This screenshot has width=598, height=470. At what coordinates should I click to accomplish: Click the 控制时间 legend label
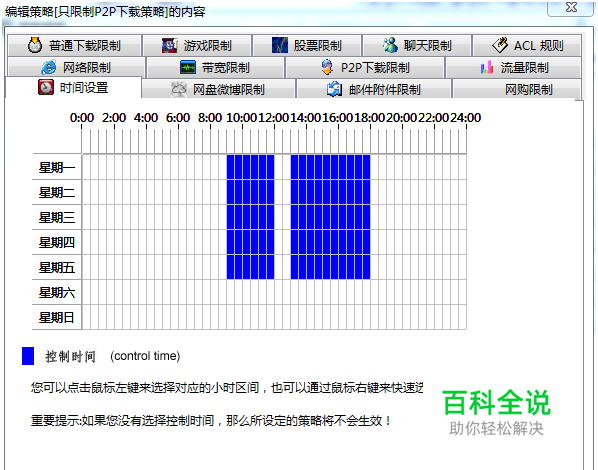pyautogui.click(x=71, y=356)
